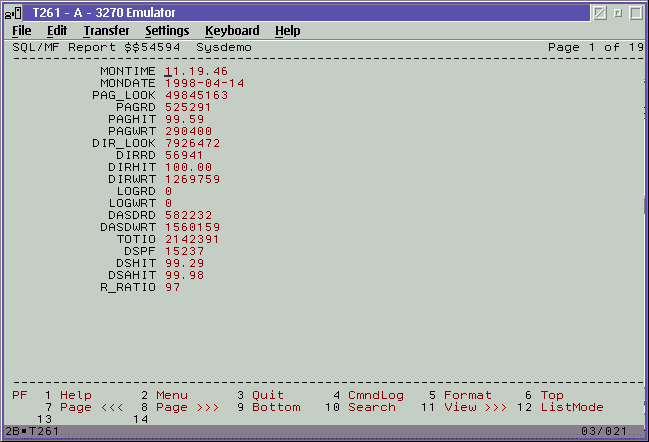Restore the emulator window size

pyautogui.click(x=618, y=13)
